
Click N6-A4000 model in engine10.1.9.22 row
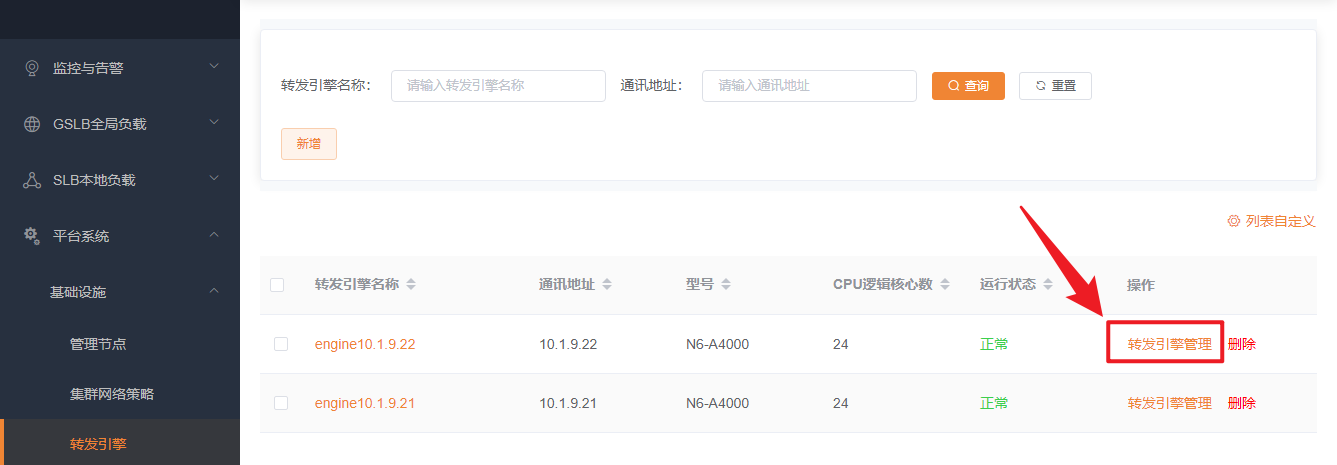pos(717,344)
